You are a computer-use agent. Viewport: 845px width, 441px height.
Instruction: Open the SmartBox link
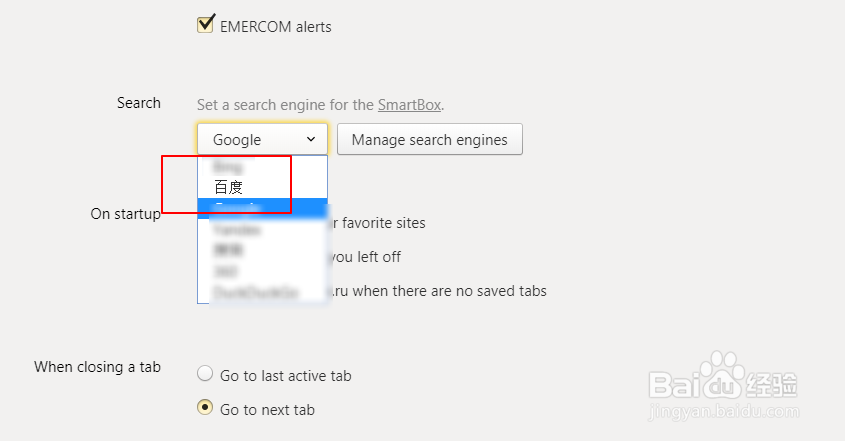coord(409,105)
